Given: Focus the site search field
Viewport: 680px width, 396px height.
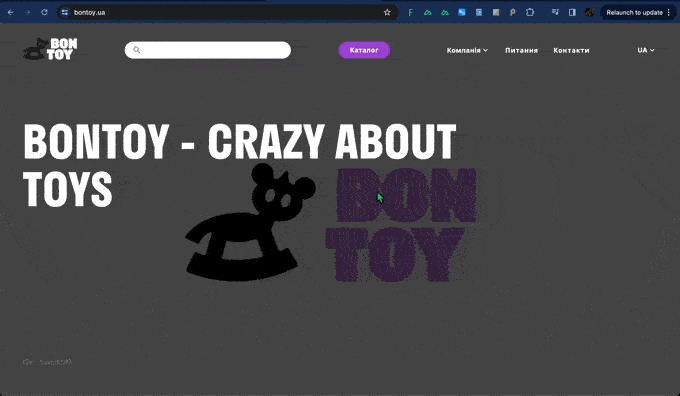Looking at the screenshot, I should (208, 50).
